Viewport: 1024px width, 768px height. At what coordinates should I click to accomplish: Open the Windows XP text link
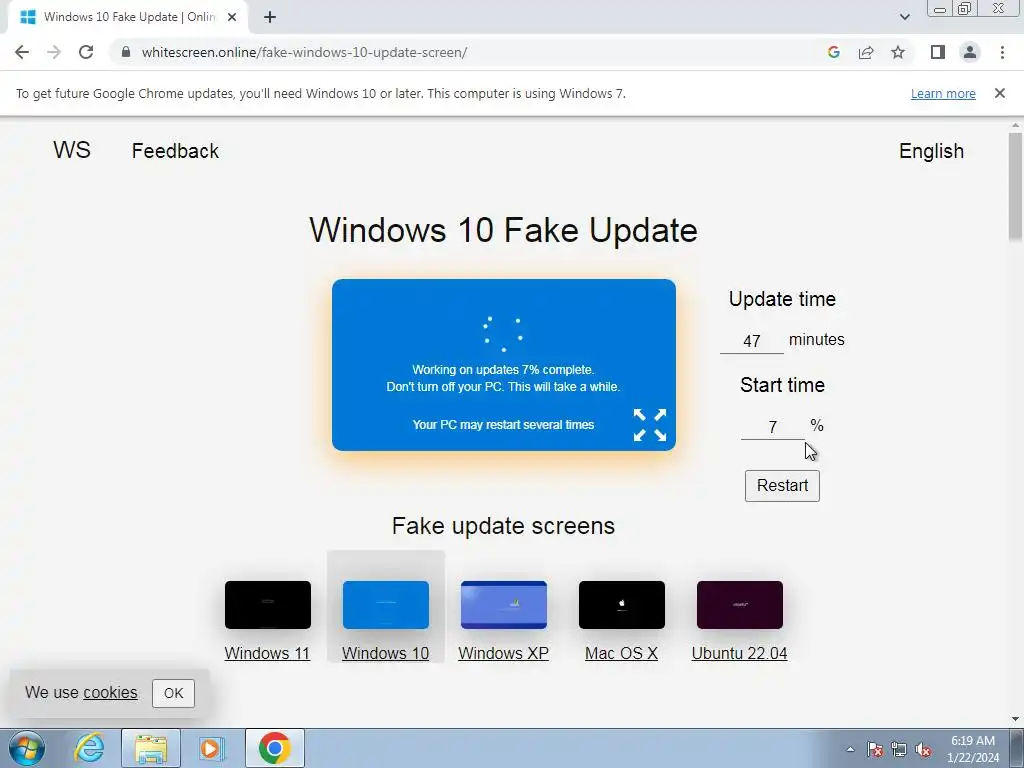(504, 653)
